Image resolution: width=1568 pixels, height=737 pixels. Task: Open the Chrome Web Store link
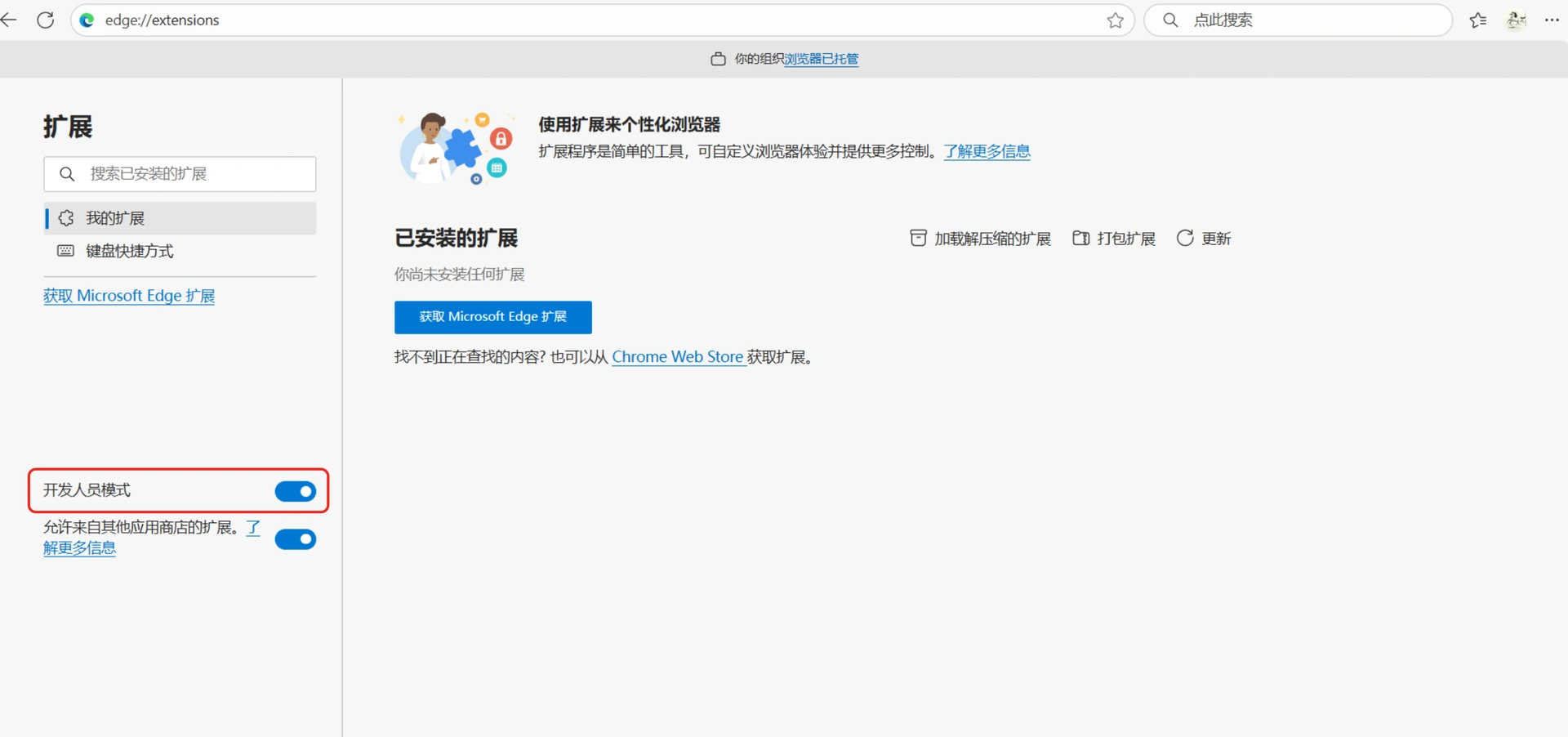678,357
